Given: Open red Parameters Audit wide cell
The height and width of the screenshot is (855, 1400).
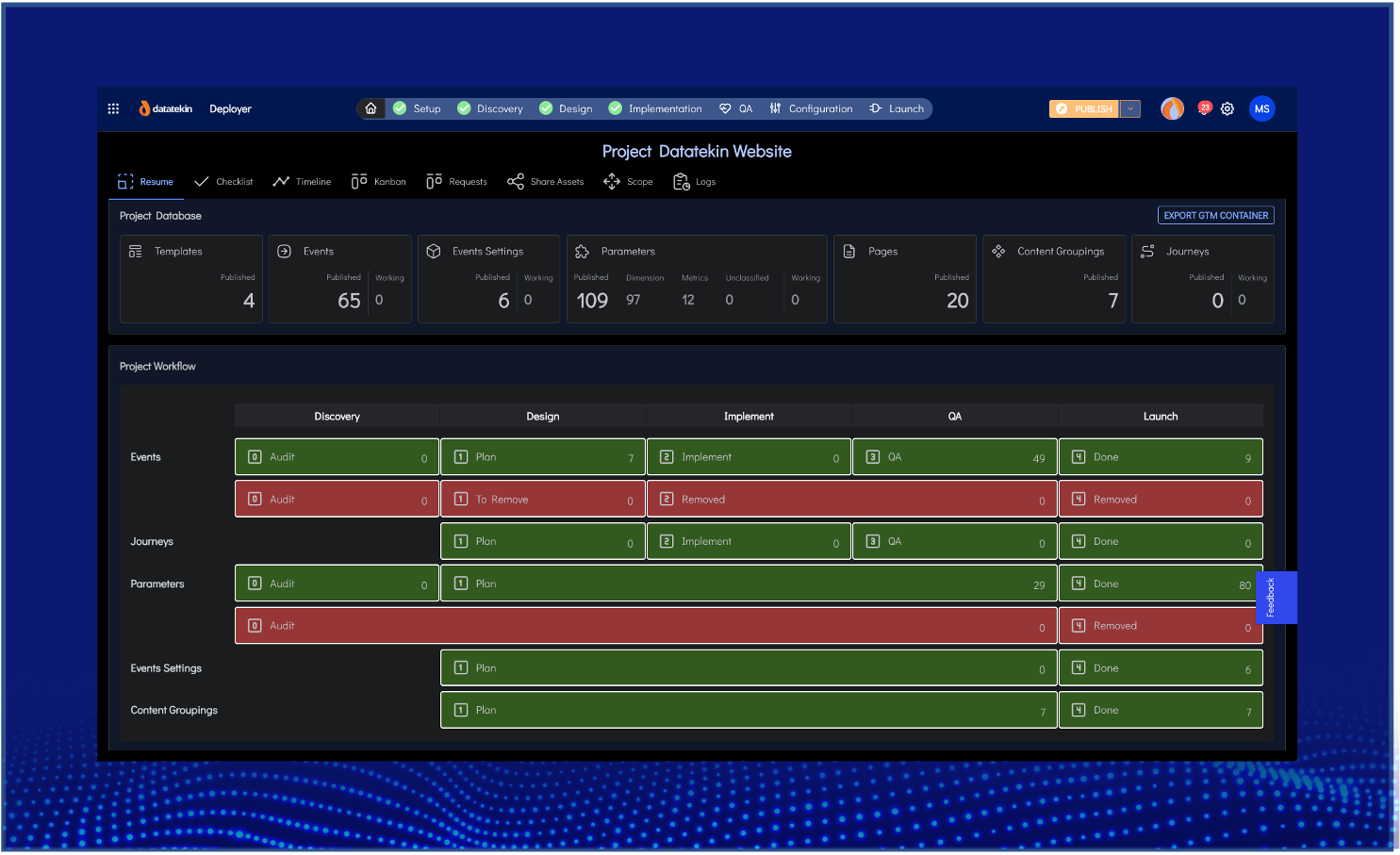Looking at the screenshot, I should [646, 625].
